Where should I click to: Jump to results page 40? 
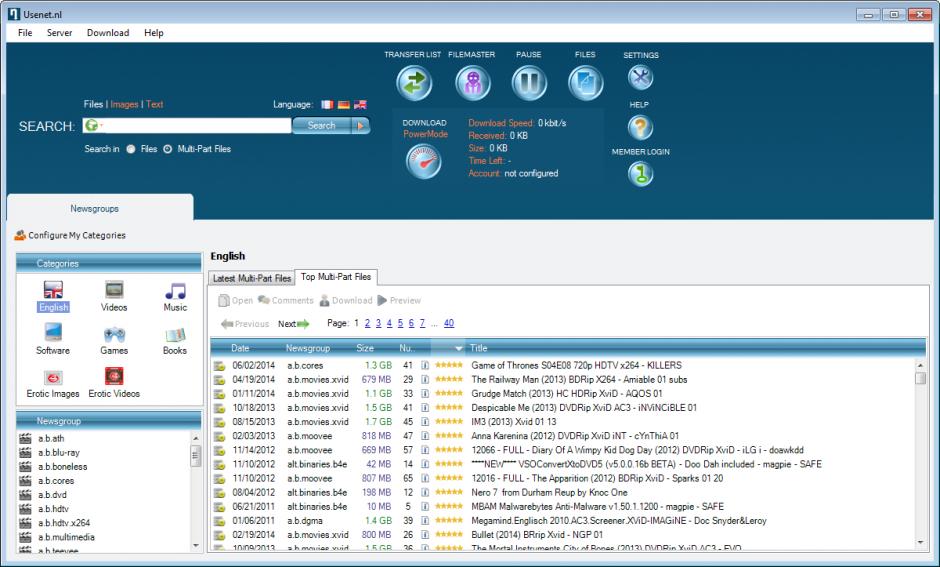(x=449, y=323)
